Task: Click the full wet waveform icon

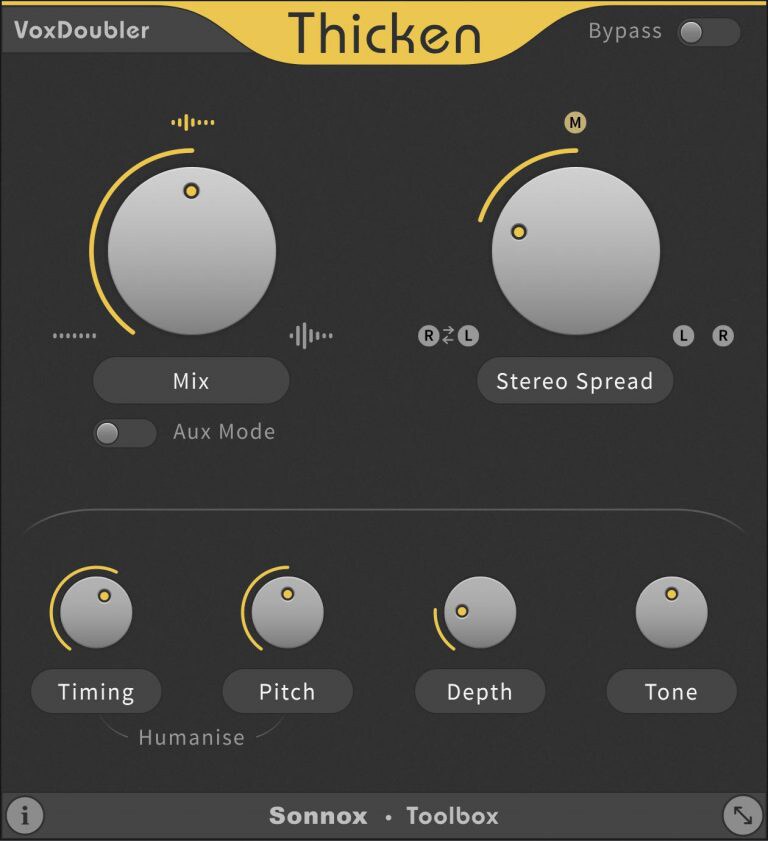Action: [311, 336]
